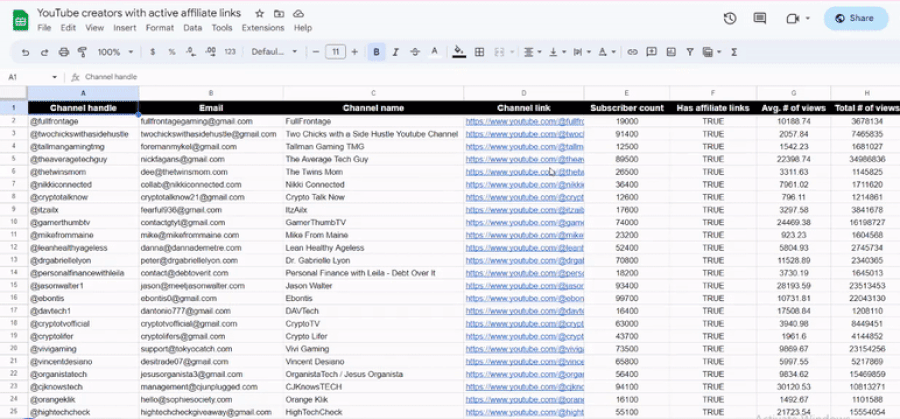Toggle italic text formatting

pos(397,52)
